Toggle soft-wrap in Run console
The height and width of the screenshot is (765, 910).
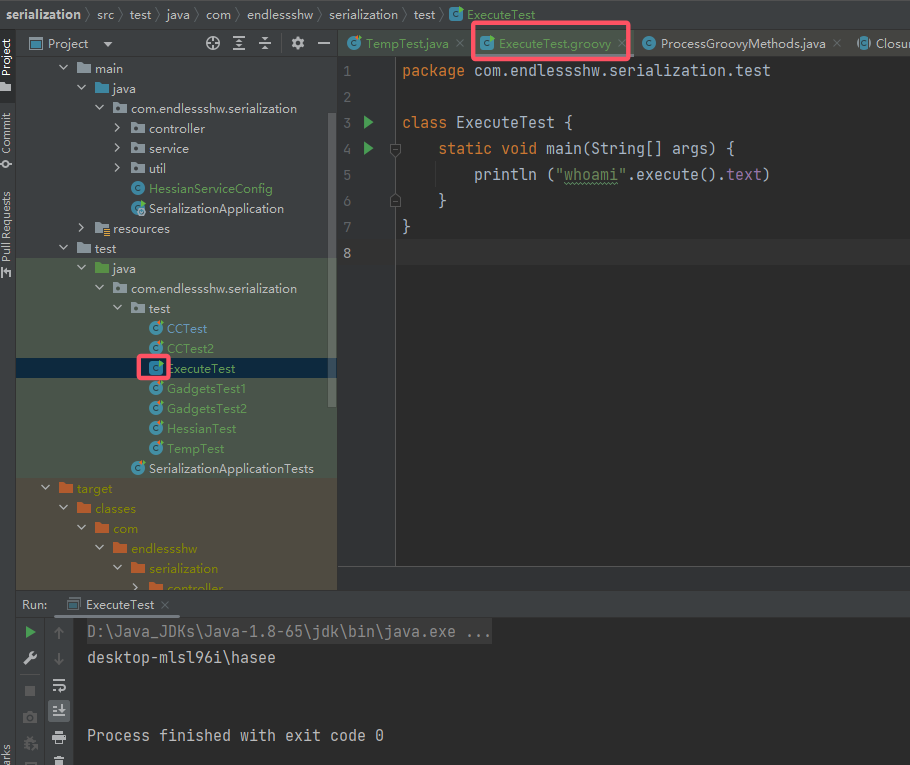coord(59,685)
